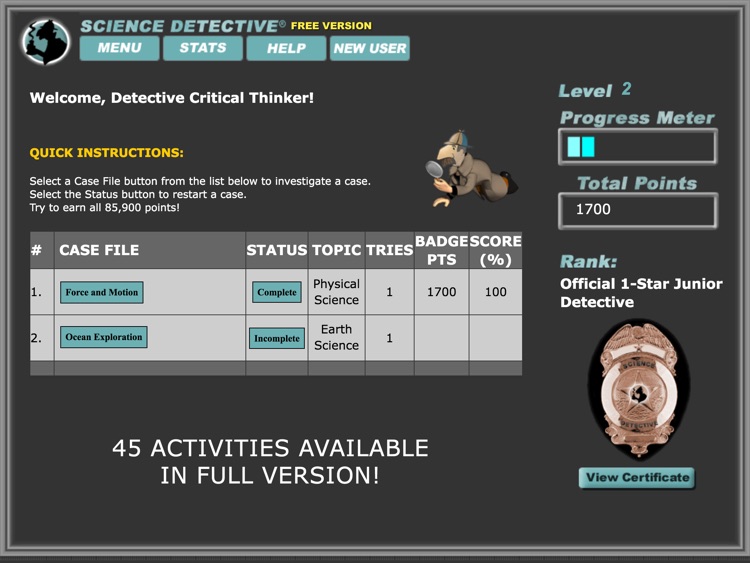750x563 pixels.
Task: Click the BADGE PTS column header
Action: coord(441,250)
